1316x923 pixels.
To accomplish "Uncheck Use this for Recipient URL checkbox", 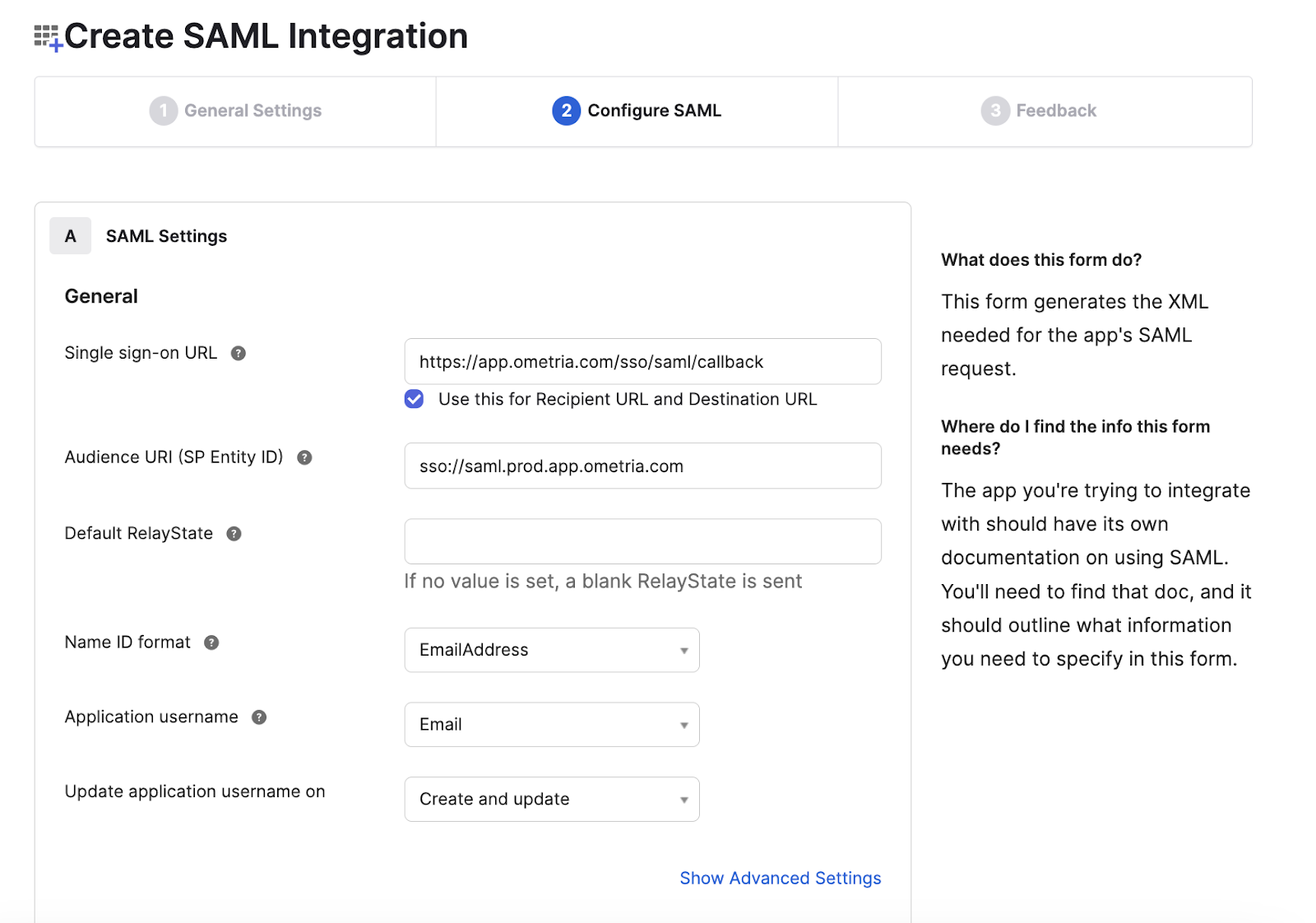I will pyautogui.click(x=415, y=400).
